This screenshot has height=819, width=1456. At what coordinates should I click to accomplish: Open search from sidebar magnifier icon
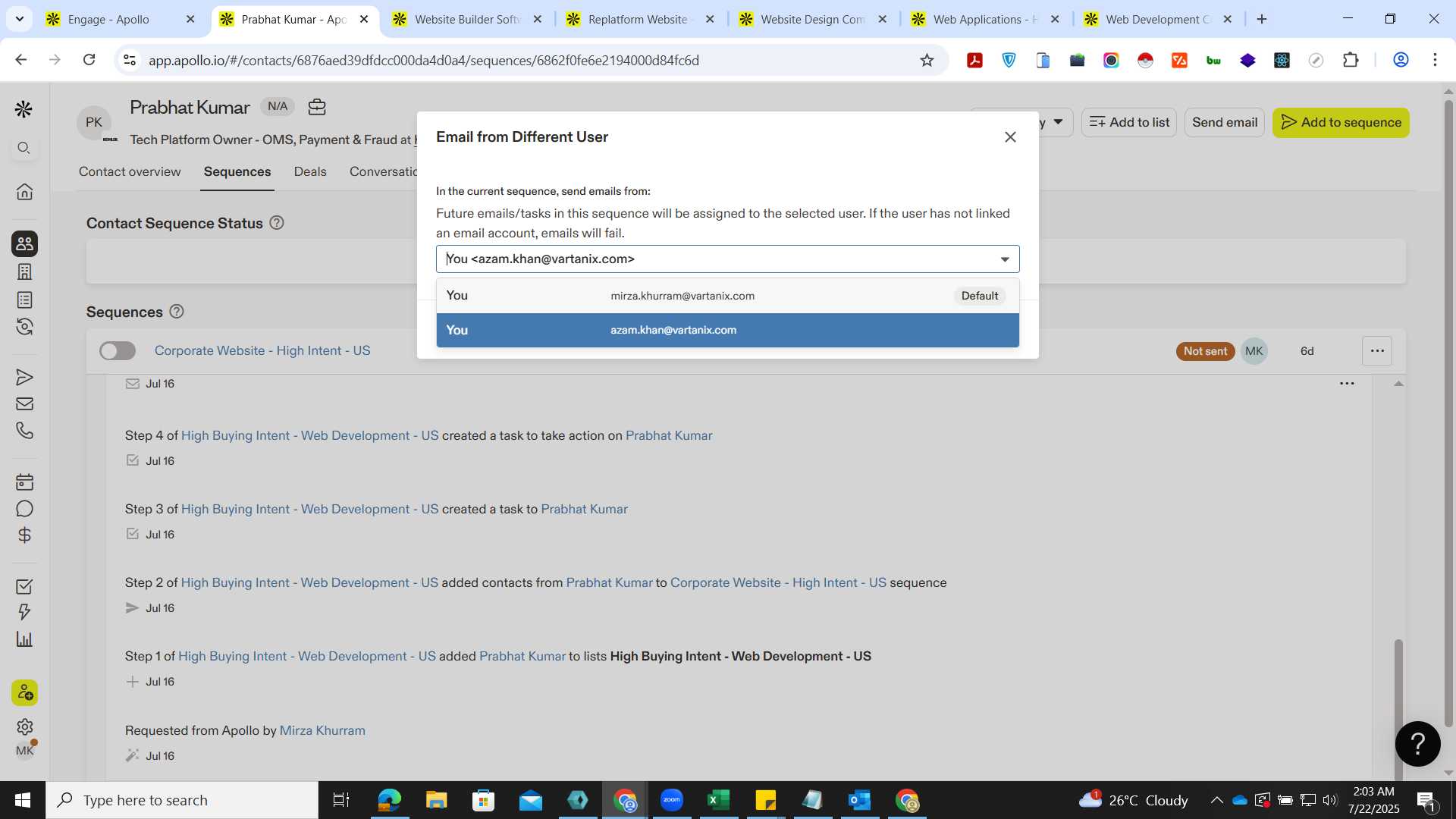pyautogui.click(x=24, y=148)
